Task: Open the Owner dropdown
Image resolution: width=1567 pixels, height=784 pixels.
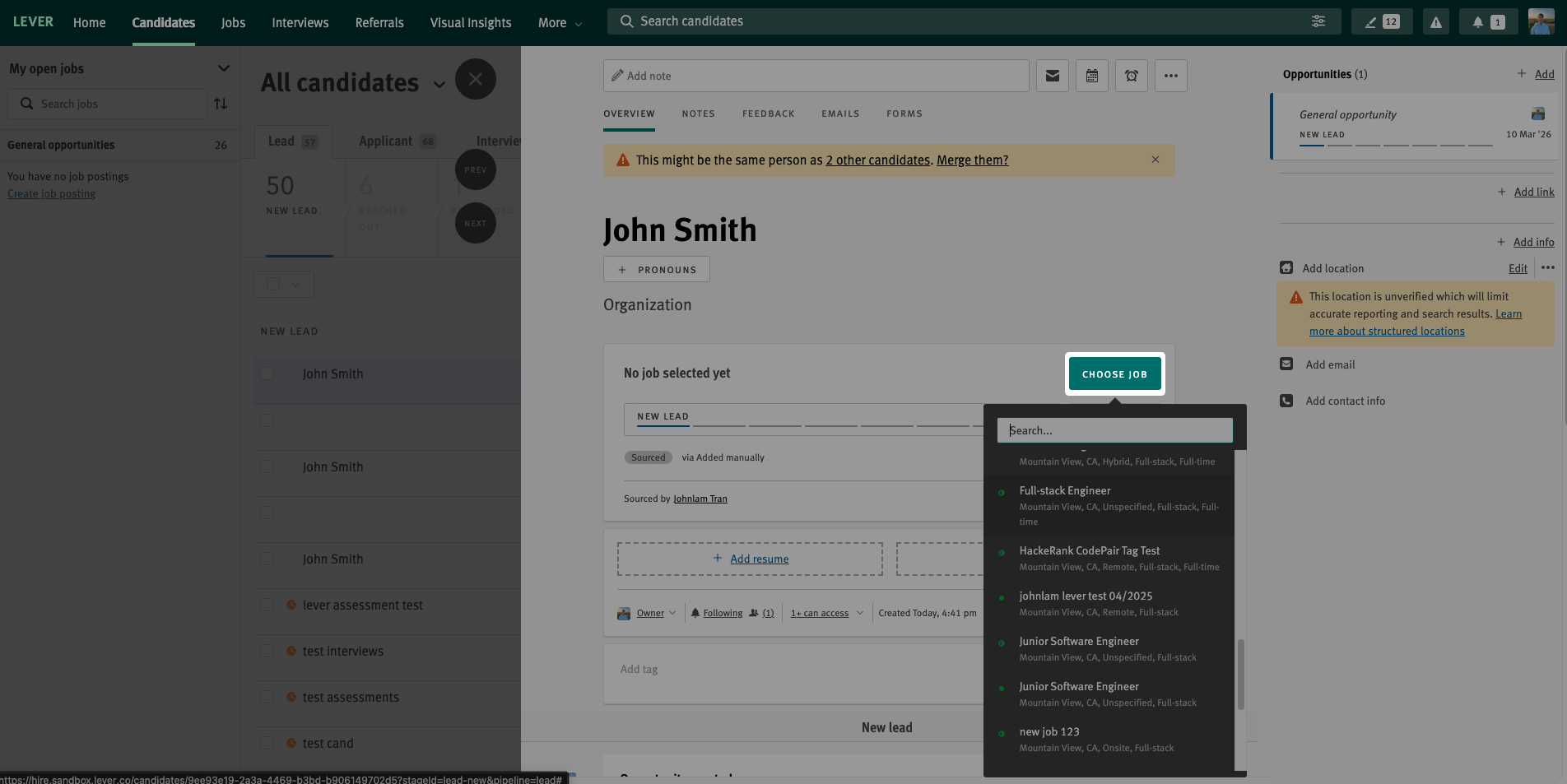Action: [656, 613]
